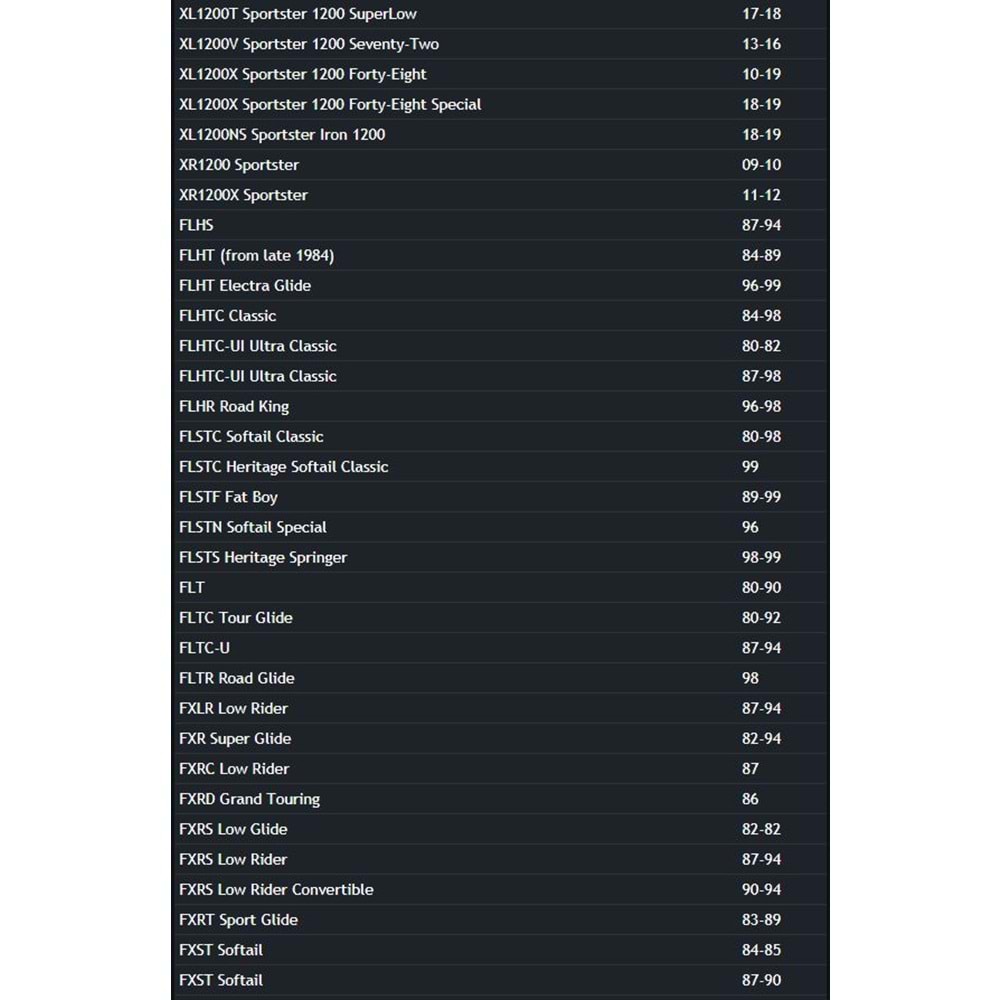This screenshot has width=1000, height=1000.
Task: Click the FXST Softail 84-85 row
Action: [x=500, y=950]
